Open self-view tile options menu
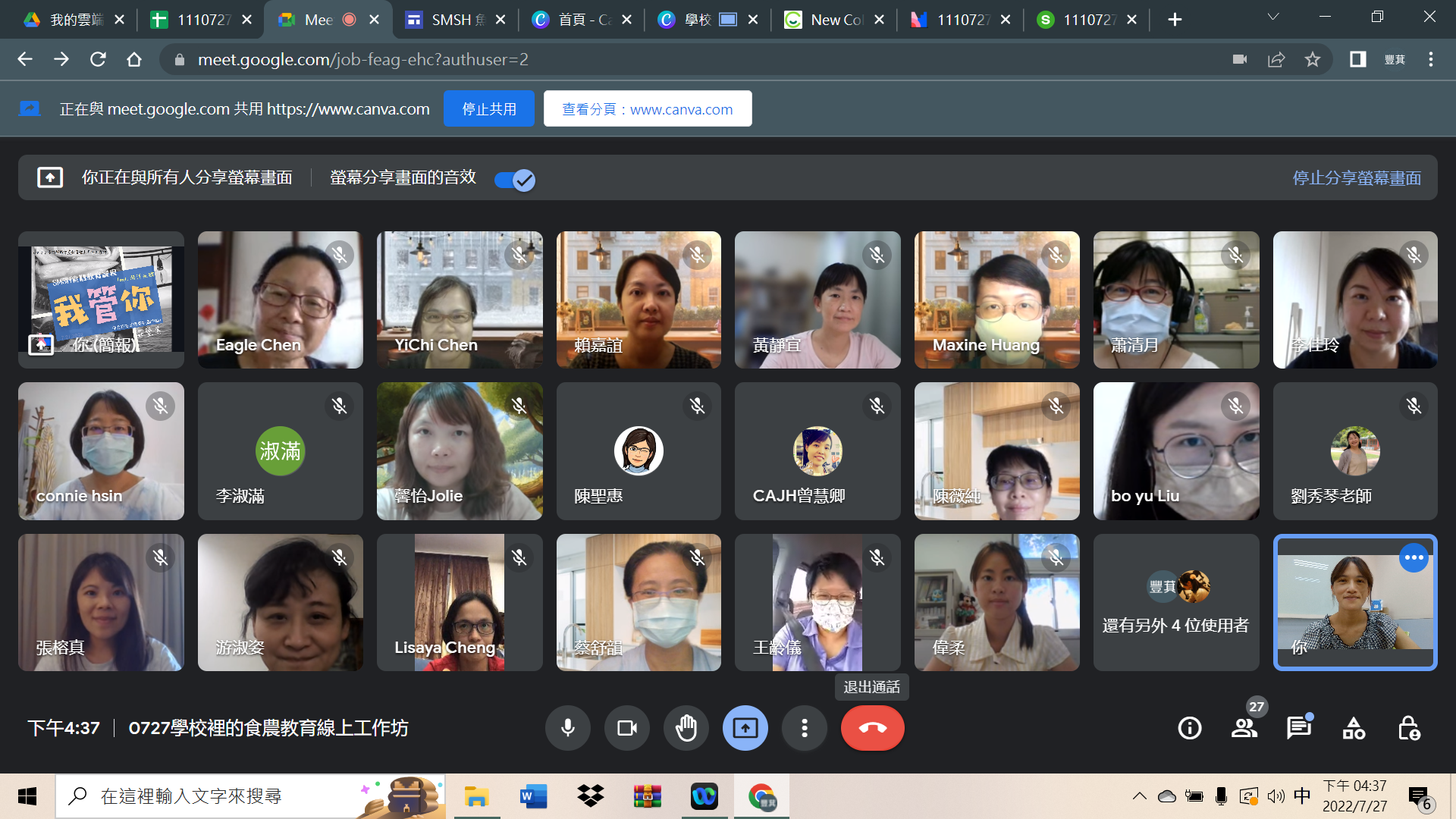 pos(1414,557)
